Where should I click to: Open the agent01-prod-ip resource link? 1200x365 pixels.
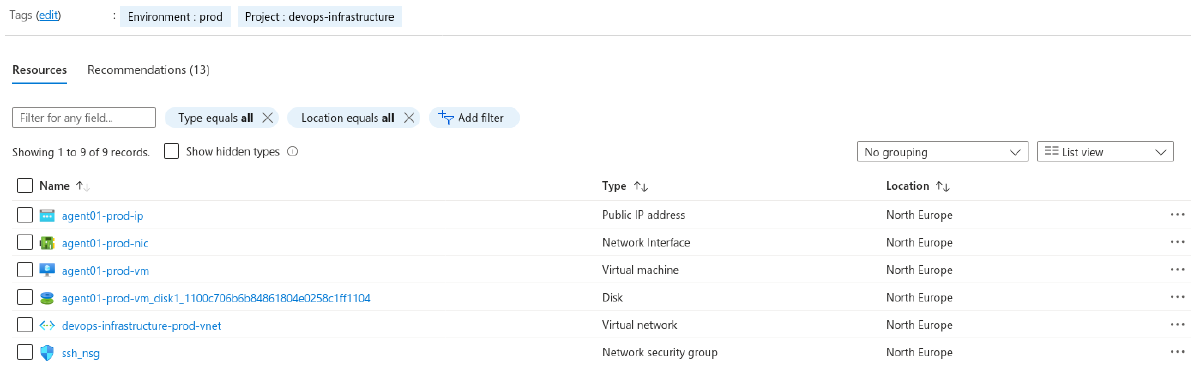point(103,215)
